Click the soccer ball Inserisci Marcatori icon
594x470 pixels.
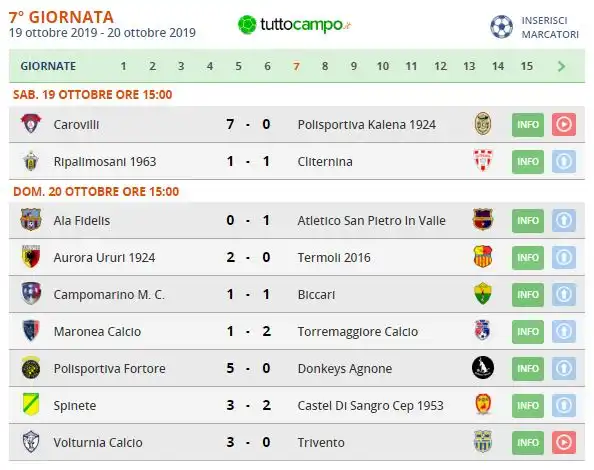pyautogui.click(x=501, y=27)
